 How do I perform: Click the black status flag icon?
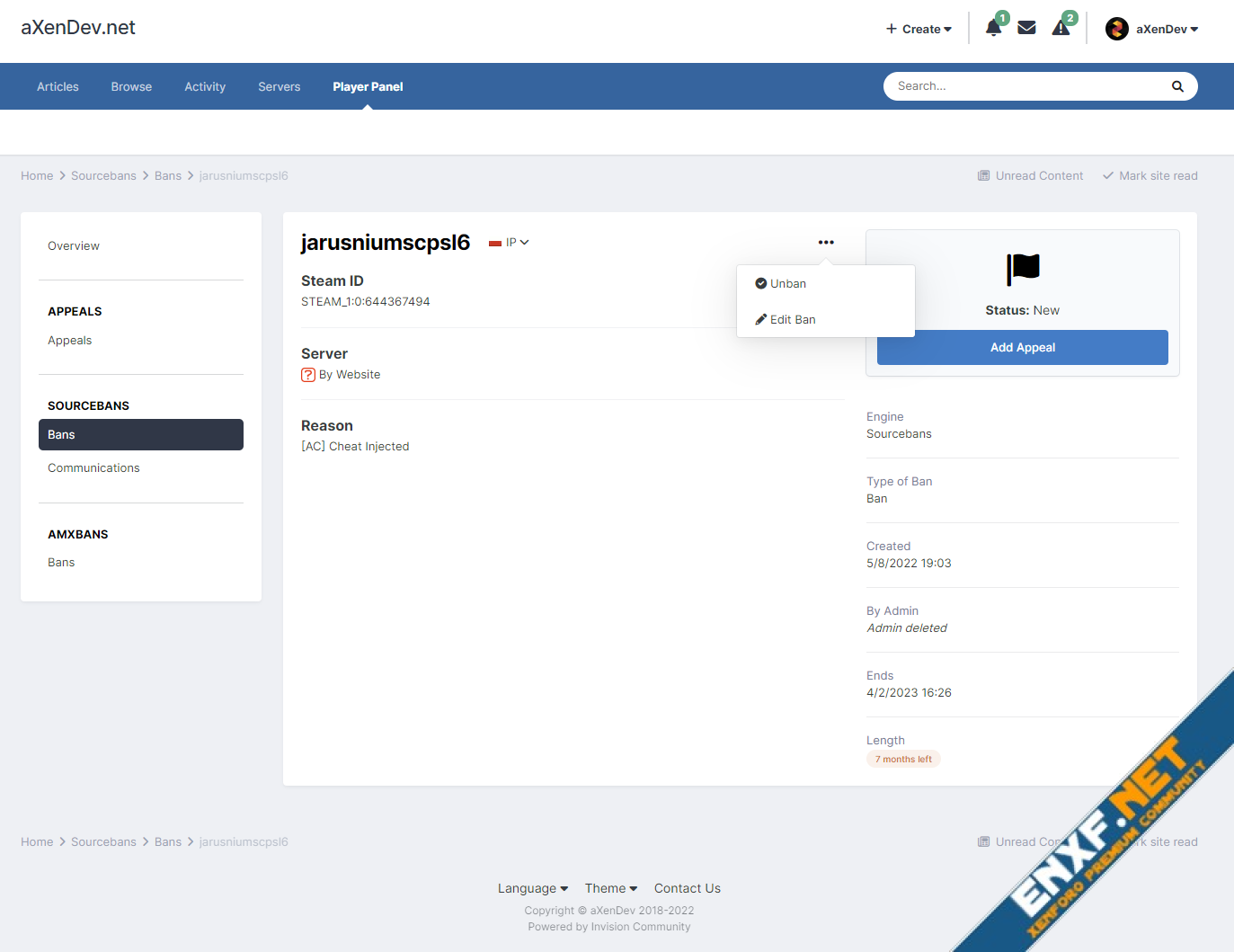pyautogui.click(x=1022, y=269)
